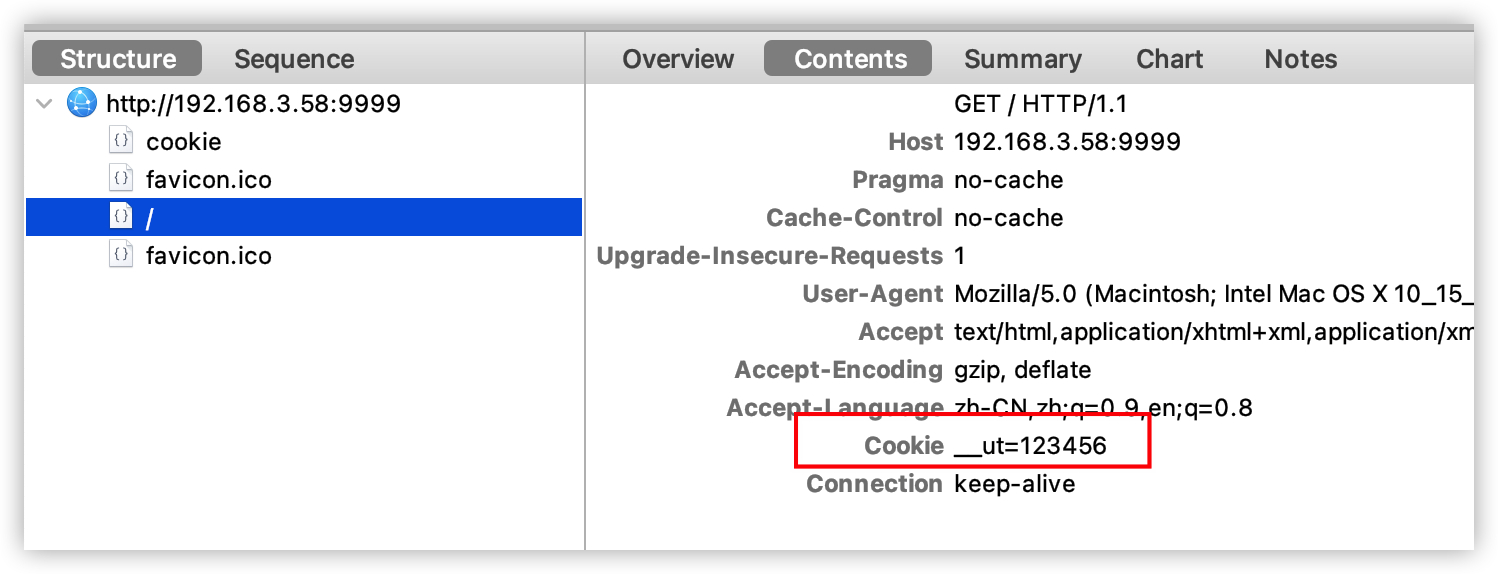
Task: Open the Summary tab
Action: click(1022, 59)
